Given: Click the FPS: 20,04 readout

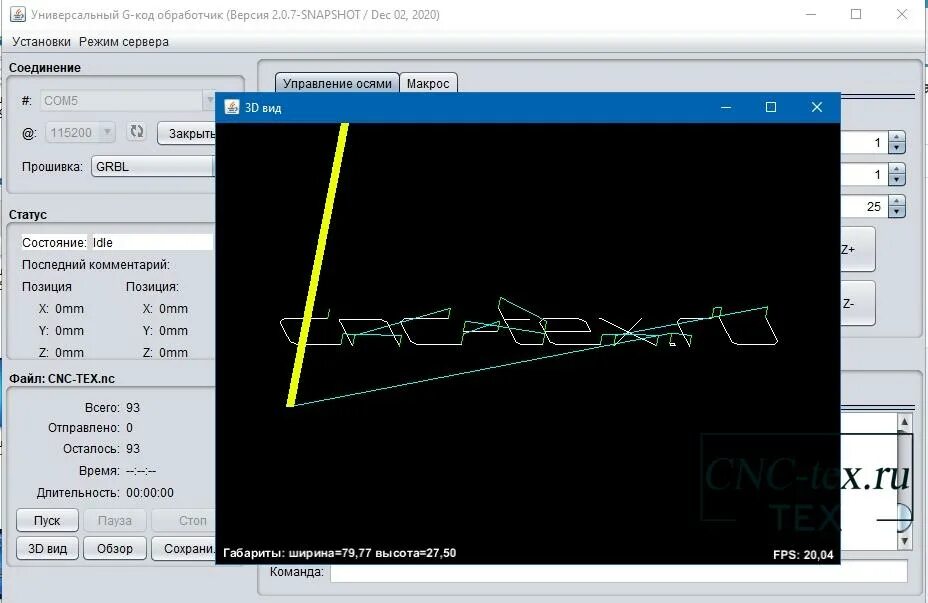Looking at the screenshot, I should [x=803, y=555].
